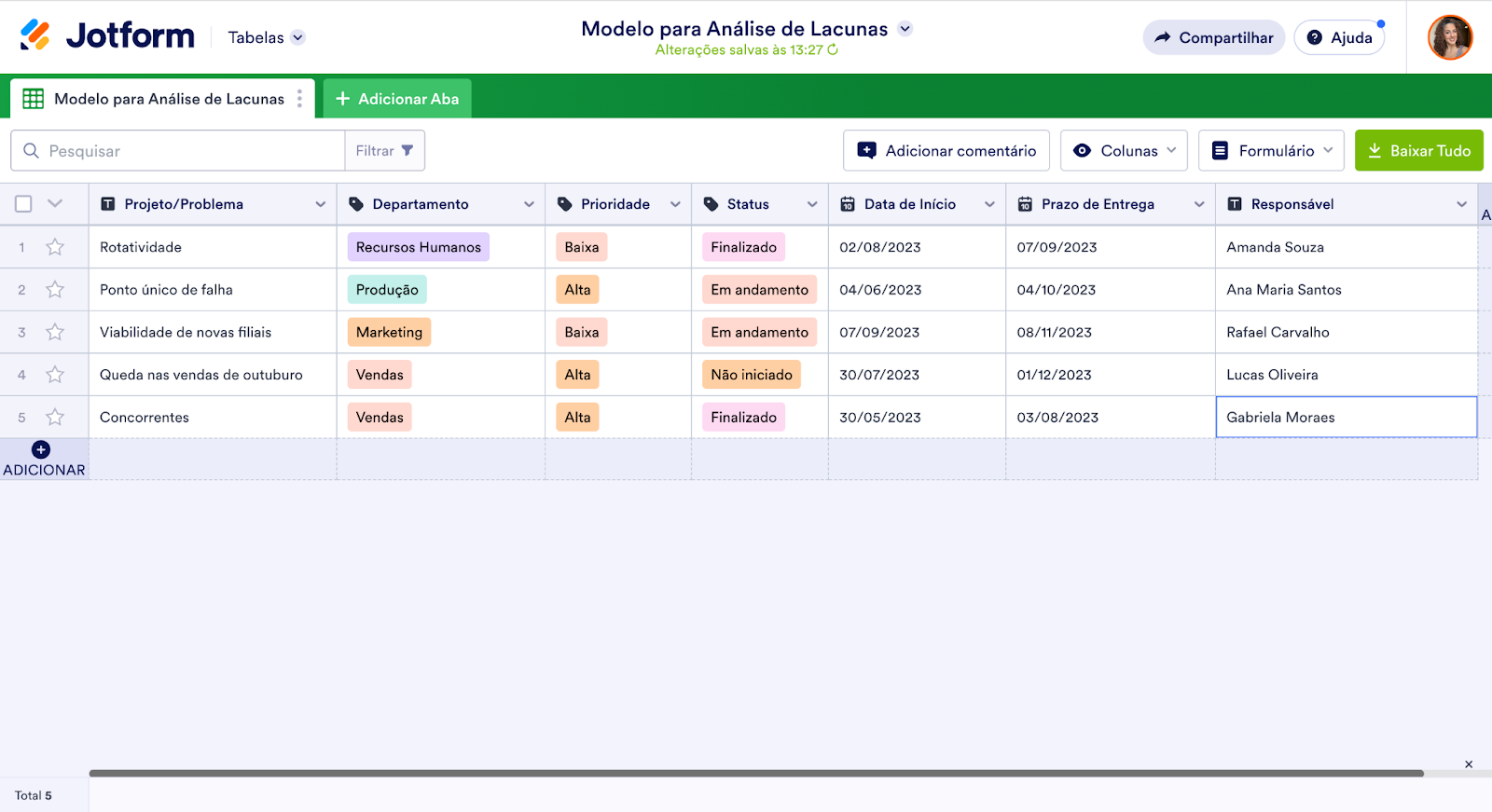Select the Gabriela Moraes cell

point(1347,418)
